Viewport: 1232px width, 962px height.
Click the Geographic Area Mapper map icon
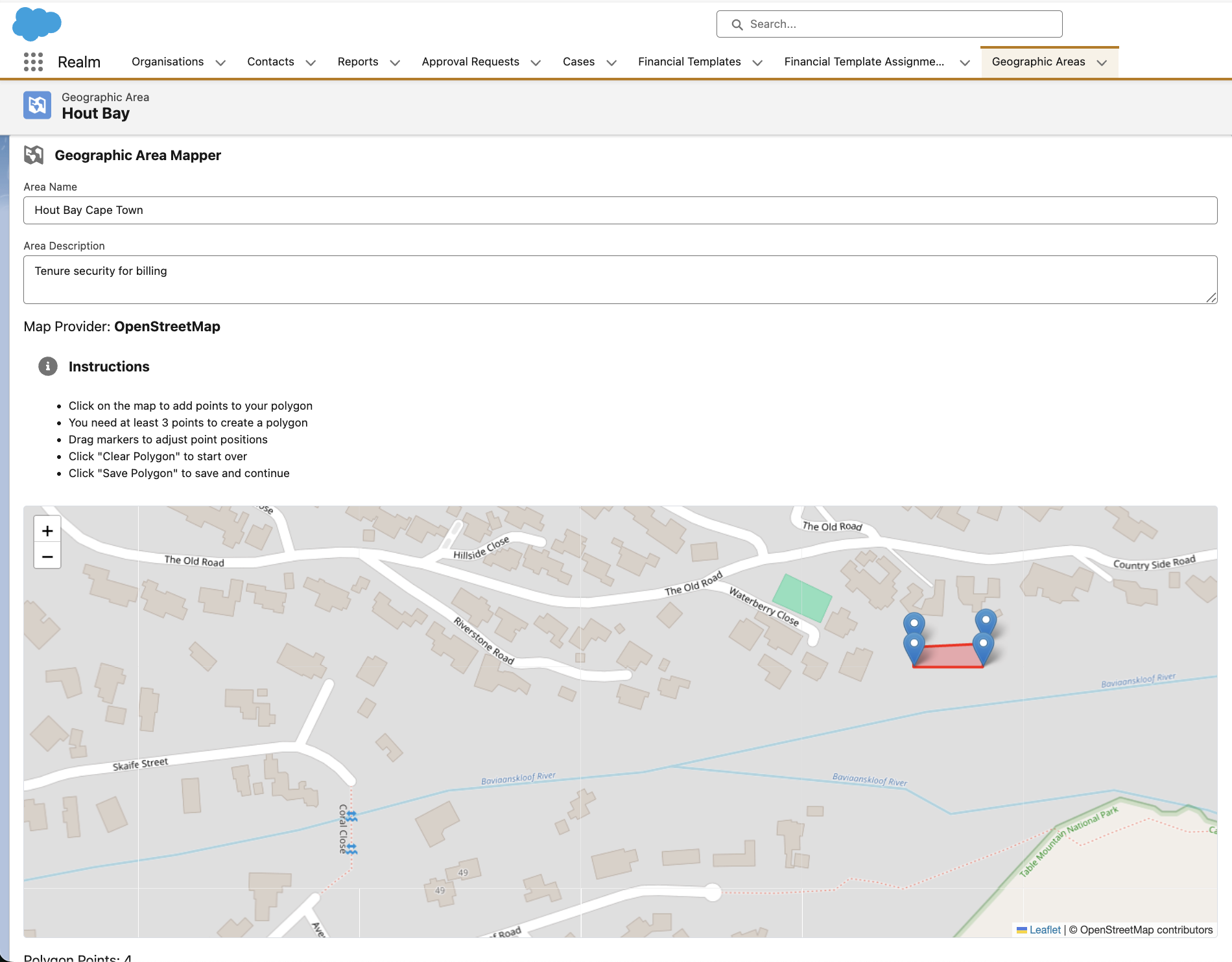click(x=34, y=155)
